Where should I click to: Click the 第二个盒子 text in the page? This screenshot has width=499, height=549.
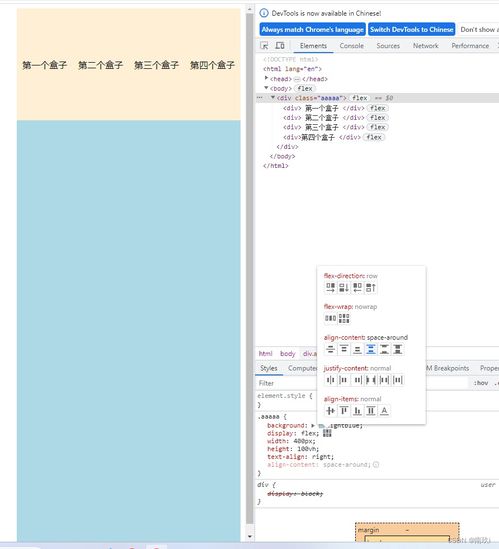coord(101,65)
